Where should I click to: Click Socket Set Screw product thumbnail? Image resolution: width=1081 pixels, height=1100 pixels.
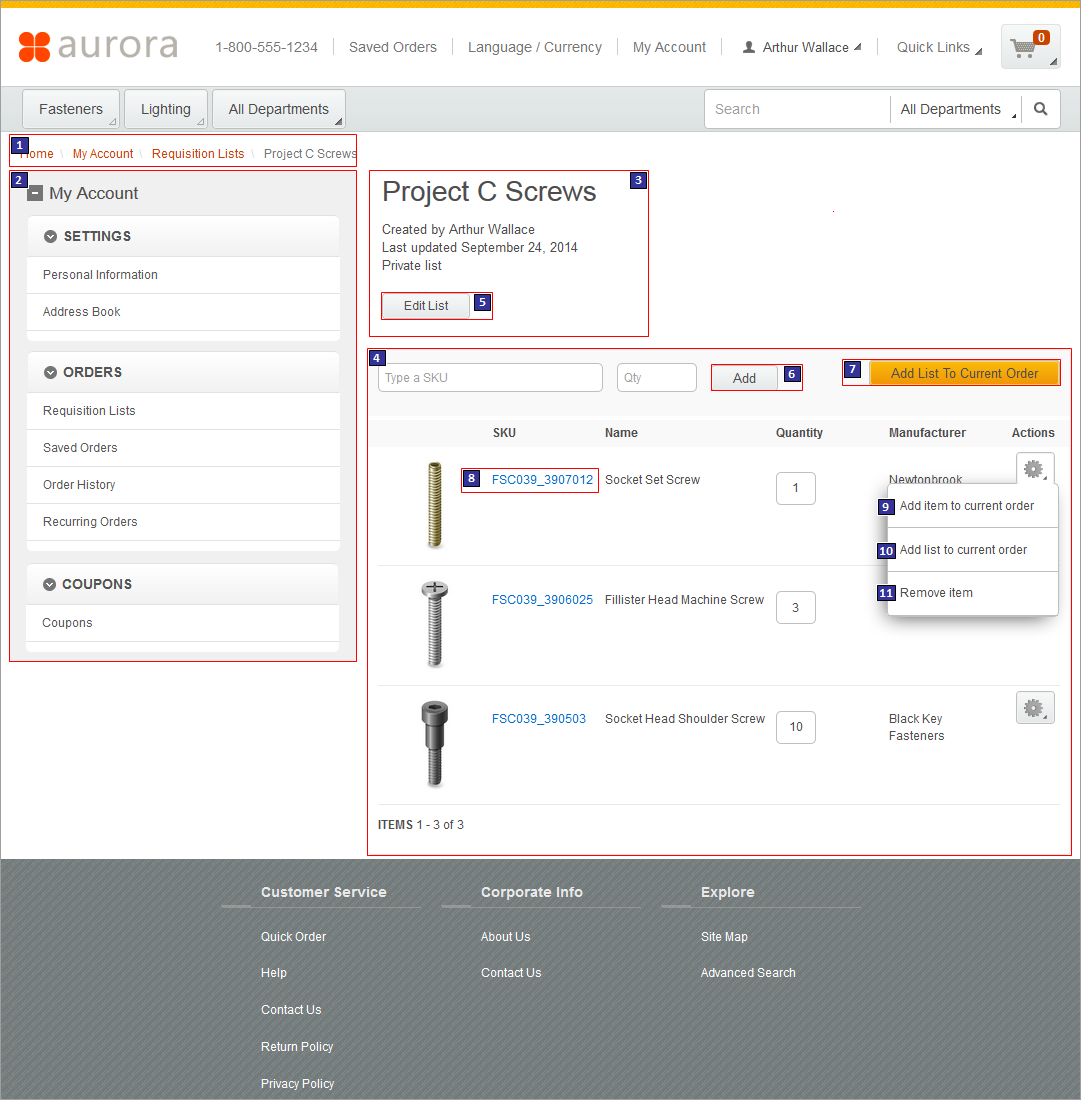point(435,504)
